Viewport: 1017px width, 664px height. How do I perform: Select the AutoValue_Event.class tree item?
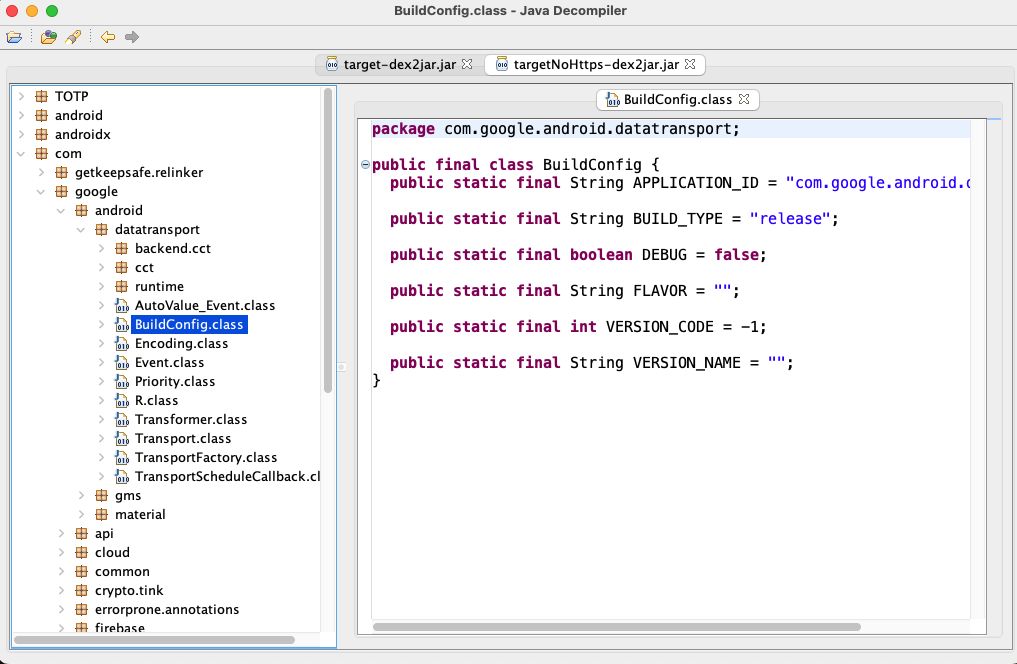(x=205, y=305)
